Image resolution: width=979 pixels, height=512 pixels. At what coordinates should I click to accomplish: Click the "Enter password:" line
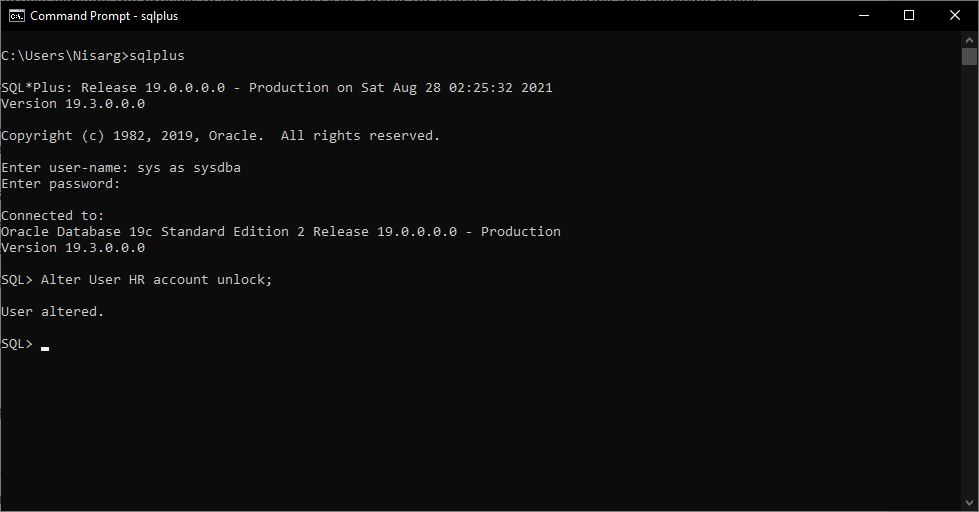60,184
